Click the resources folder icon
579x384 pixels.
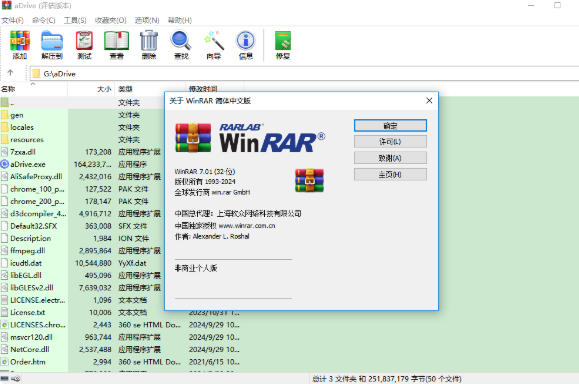click(x=4, y=140)
